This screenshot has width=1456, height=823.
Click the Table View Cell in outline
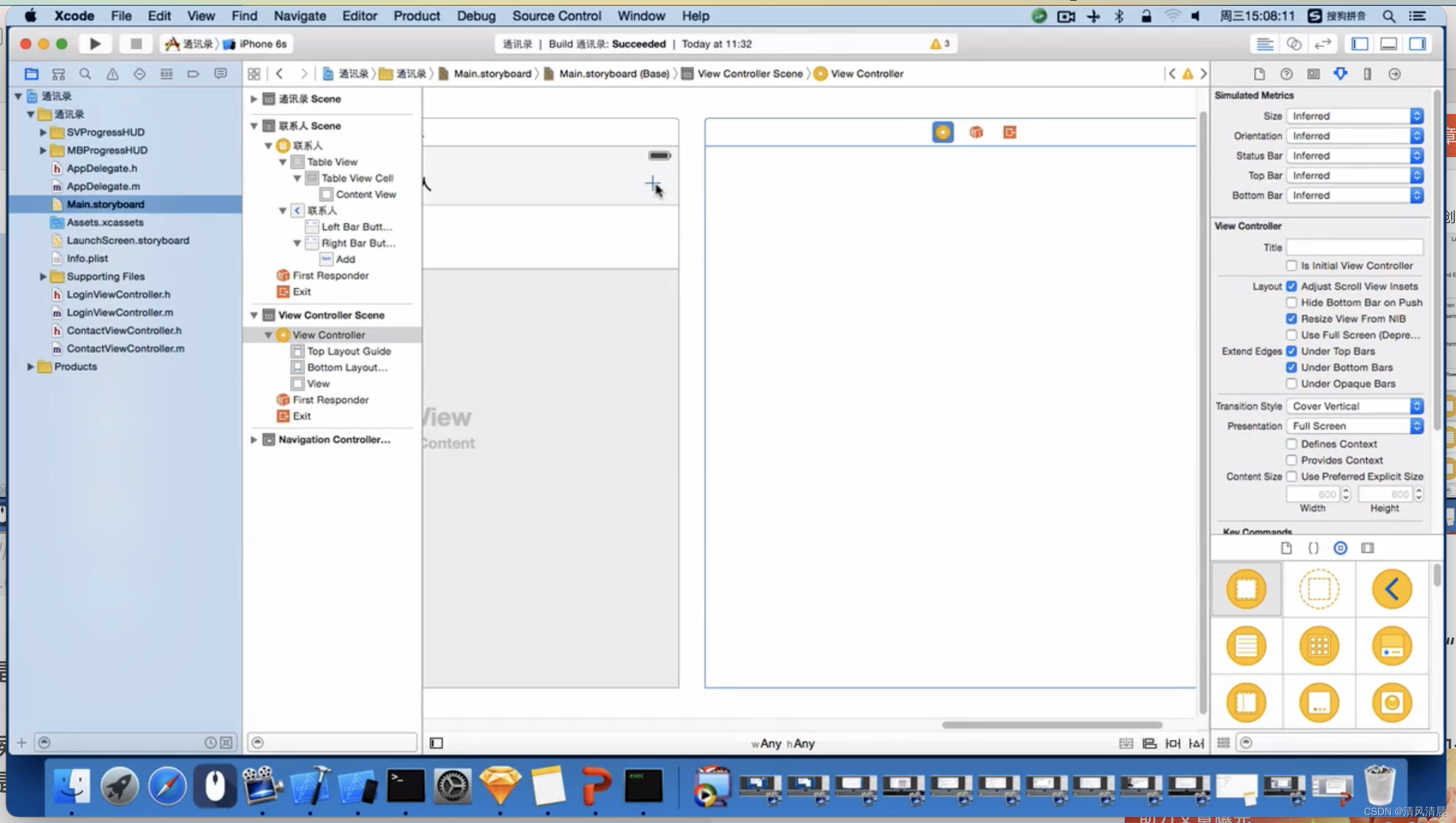pyautogui.click(x=357, y=178)
